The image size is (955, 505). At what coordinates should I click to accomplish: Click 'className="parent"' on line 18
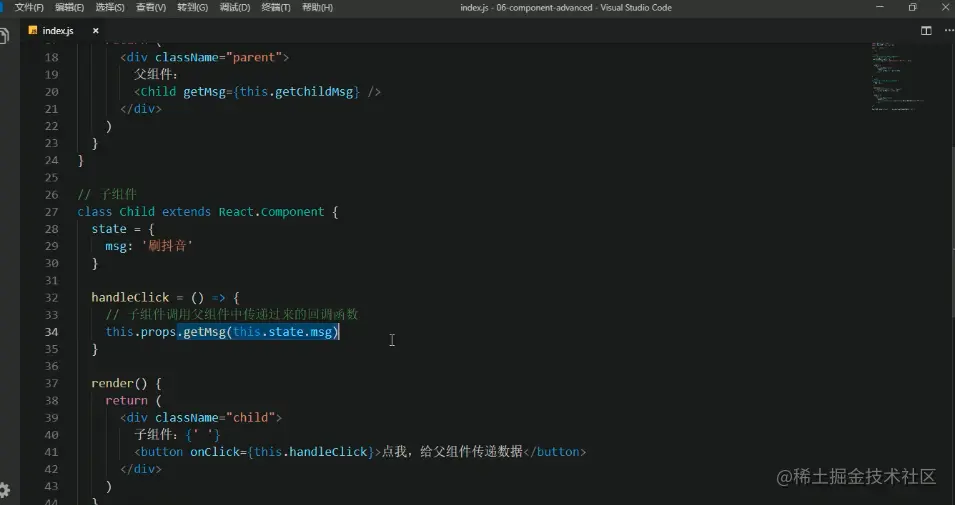[218, 57]
